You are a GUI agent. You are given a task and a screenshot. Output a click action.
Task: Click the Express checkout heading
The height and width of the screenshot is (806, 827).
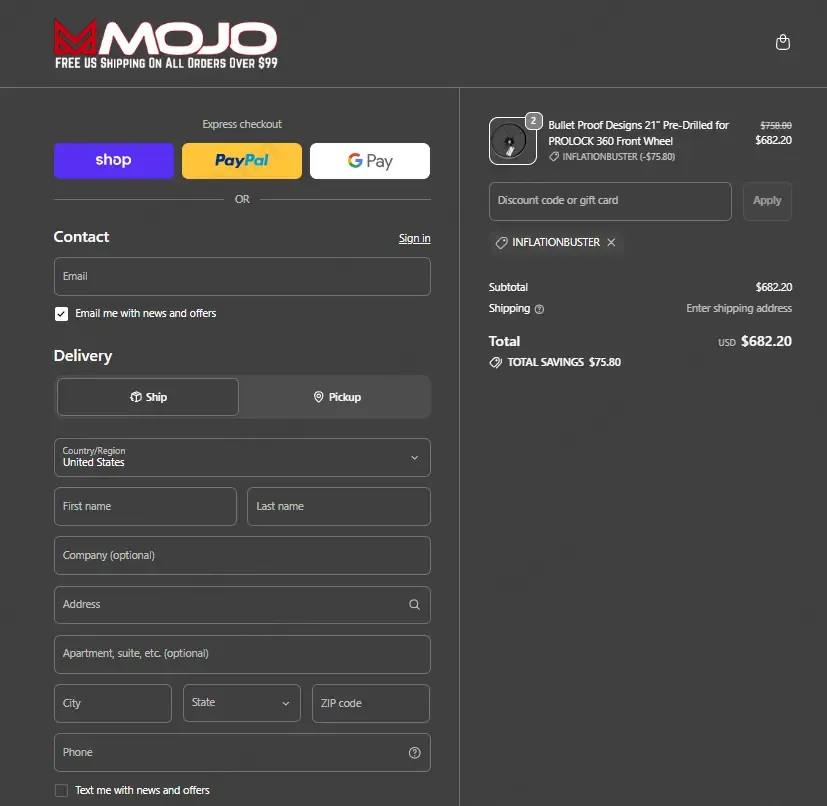(x=242, y=124)
